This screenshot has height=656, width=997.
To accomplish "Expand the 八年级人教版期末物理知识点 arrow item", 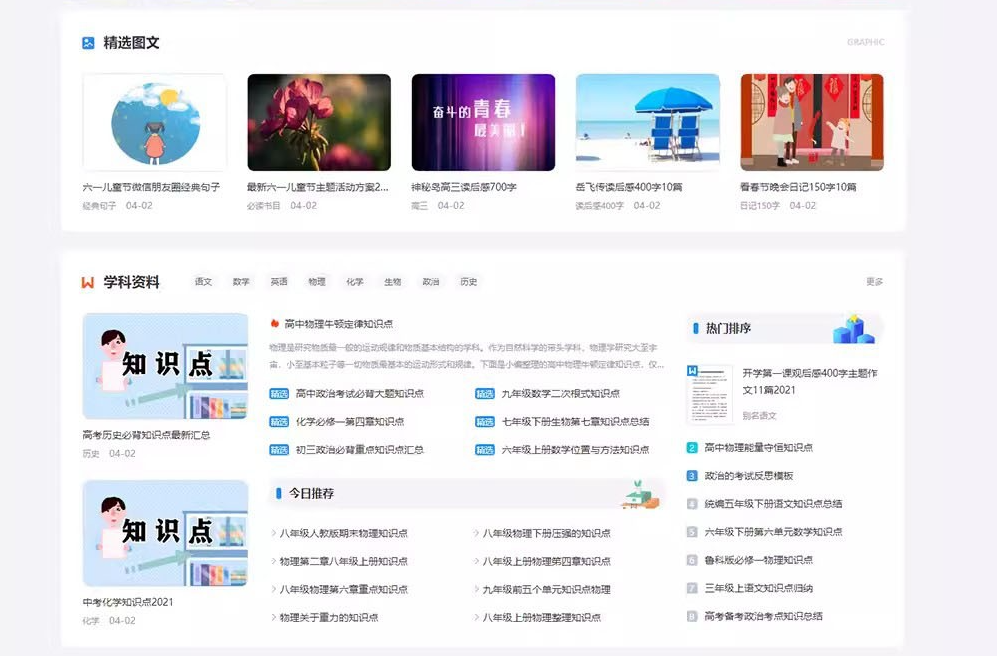I will (x=275, y=534).
